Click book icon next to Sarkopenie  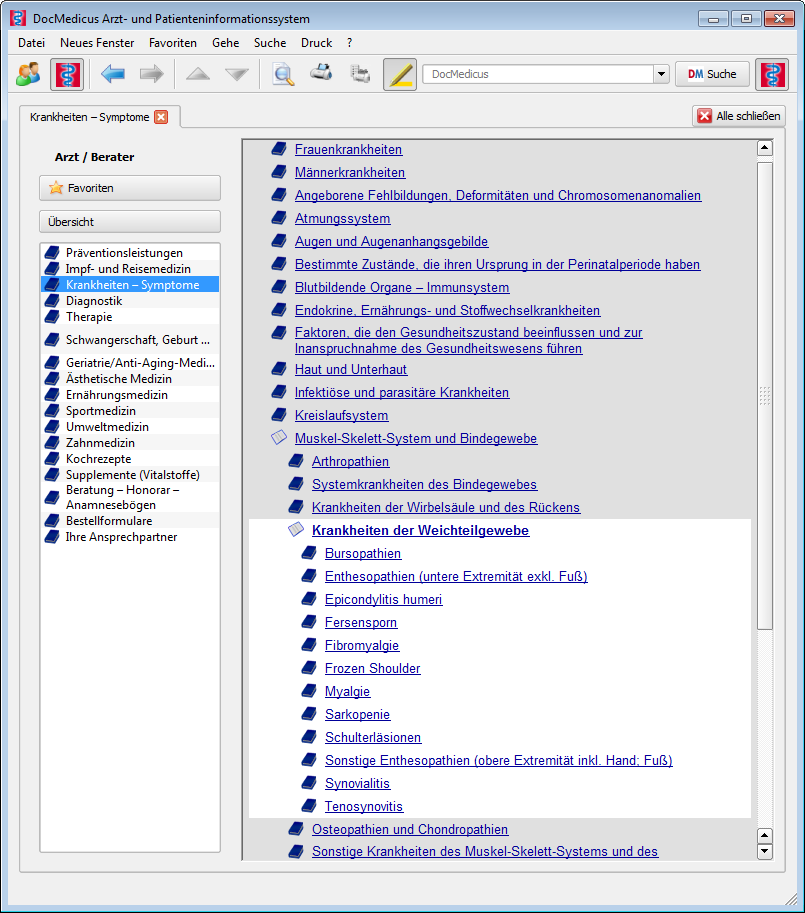(x=309, y=714)
